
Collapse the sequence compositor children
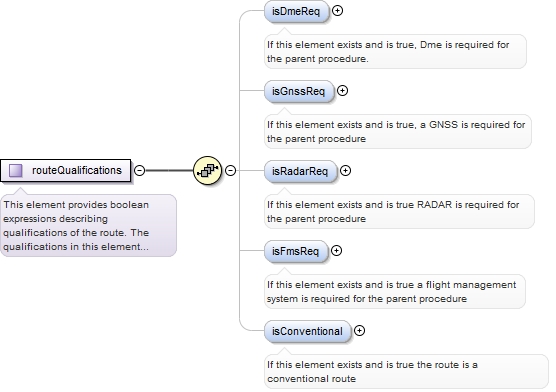pyautogui.click(x=230, y=171)
